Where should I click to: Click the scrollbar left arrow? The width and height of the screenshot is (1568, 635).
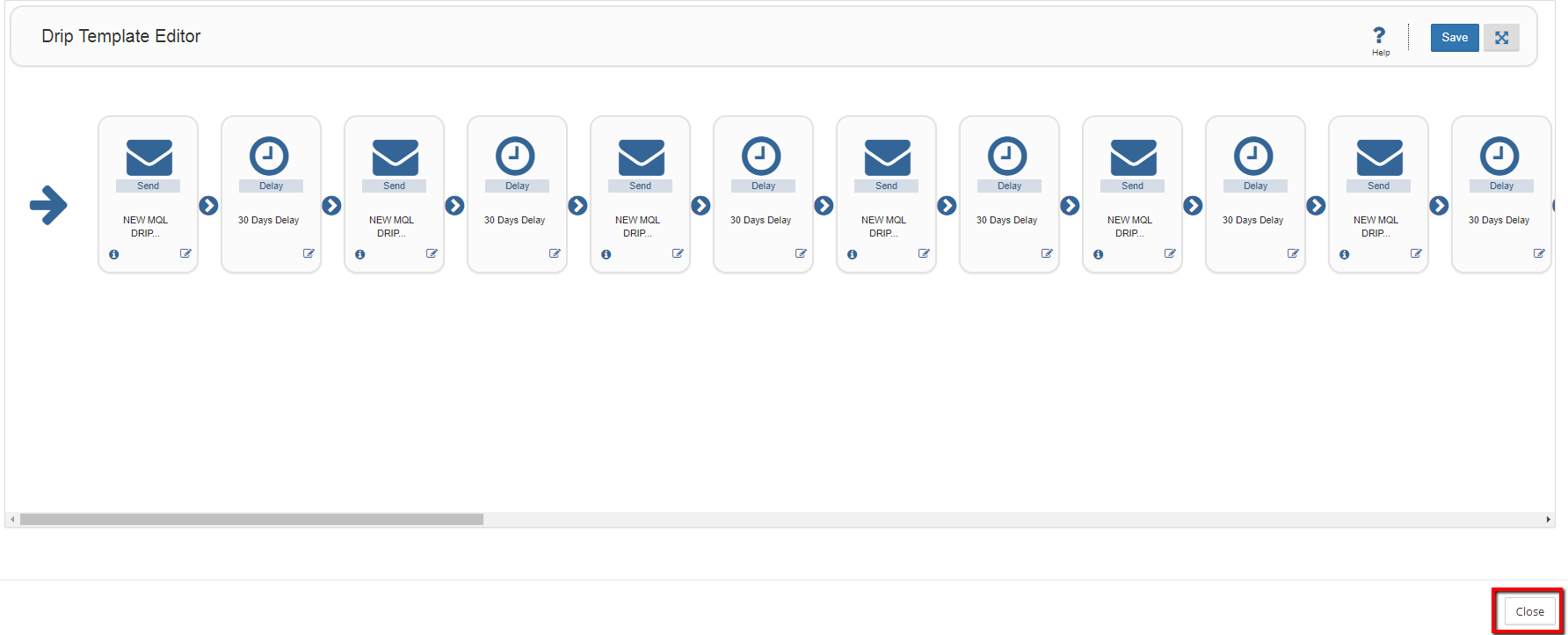click(x=12, y=519)
